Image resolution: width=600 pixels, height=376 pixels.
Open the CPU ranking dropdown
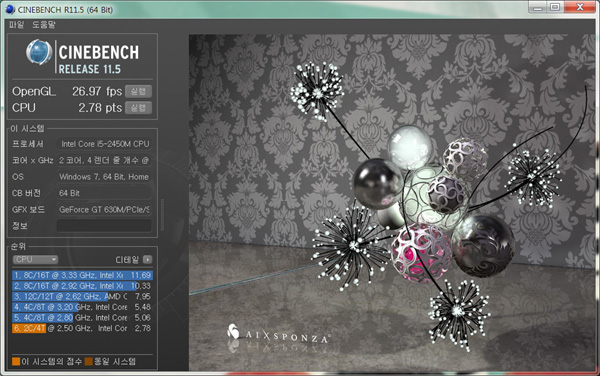(x=35, y=259)
